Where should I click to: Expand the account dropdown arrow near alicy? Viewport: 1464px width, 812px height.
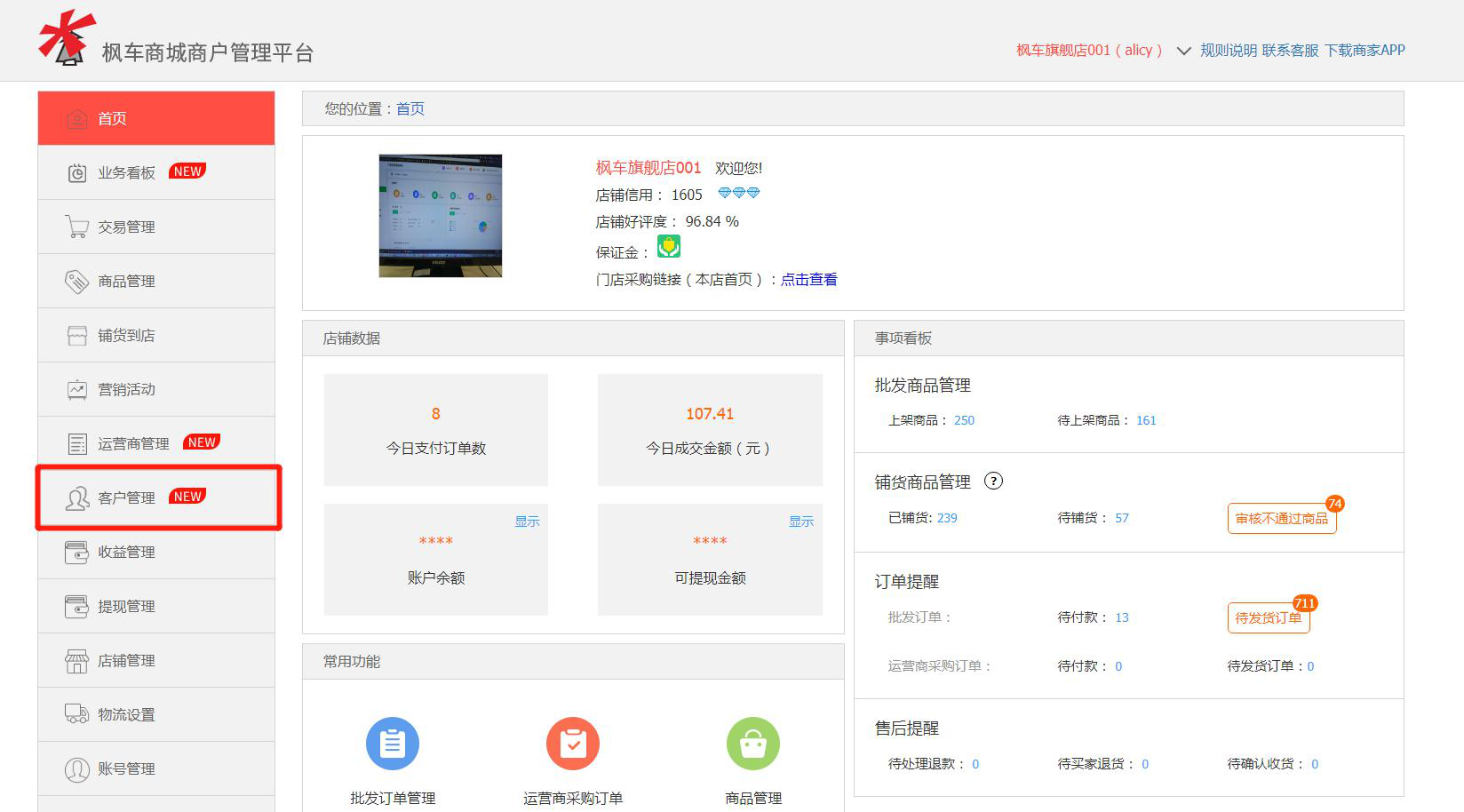coord(1183,52)
